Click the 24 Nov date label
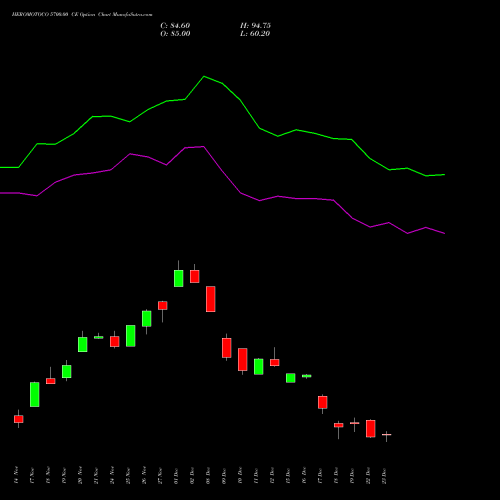The height and width of the screenshot is (500, 500). coord(112,475)
